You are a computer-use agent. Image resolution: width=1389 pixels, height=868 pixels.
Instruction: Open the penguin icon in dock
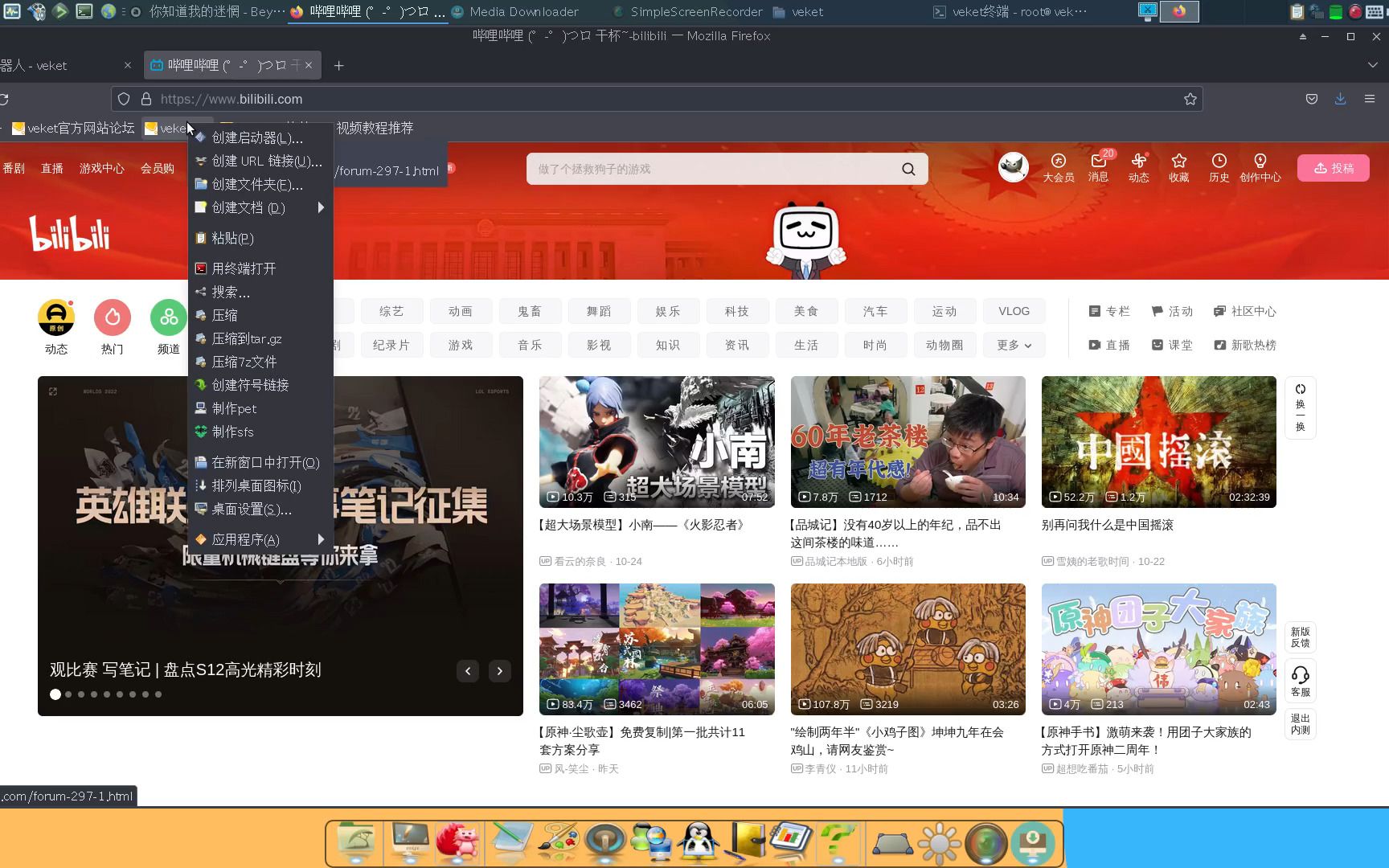[698, 841]
